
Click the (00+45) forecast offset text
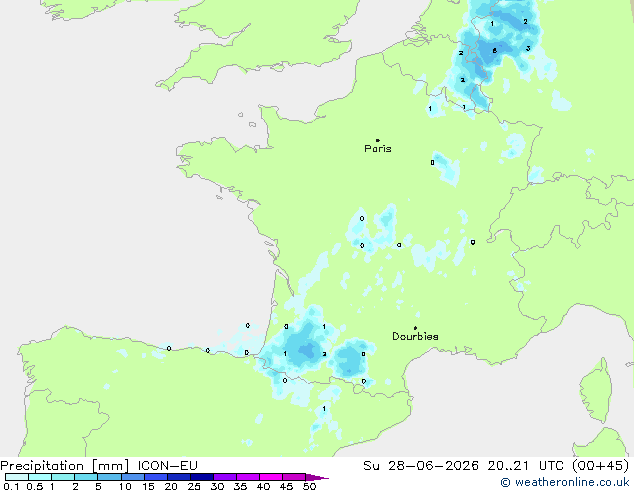point(600,466)
